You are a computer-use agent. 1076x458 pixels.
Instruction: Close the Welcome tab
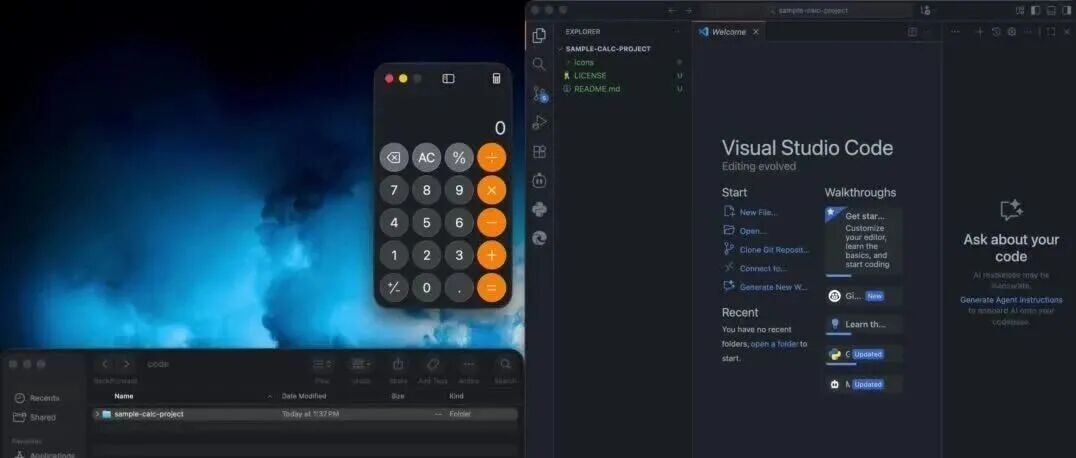756,32
